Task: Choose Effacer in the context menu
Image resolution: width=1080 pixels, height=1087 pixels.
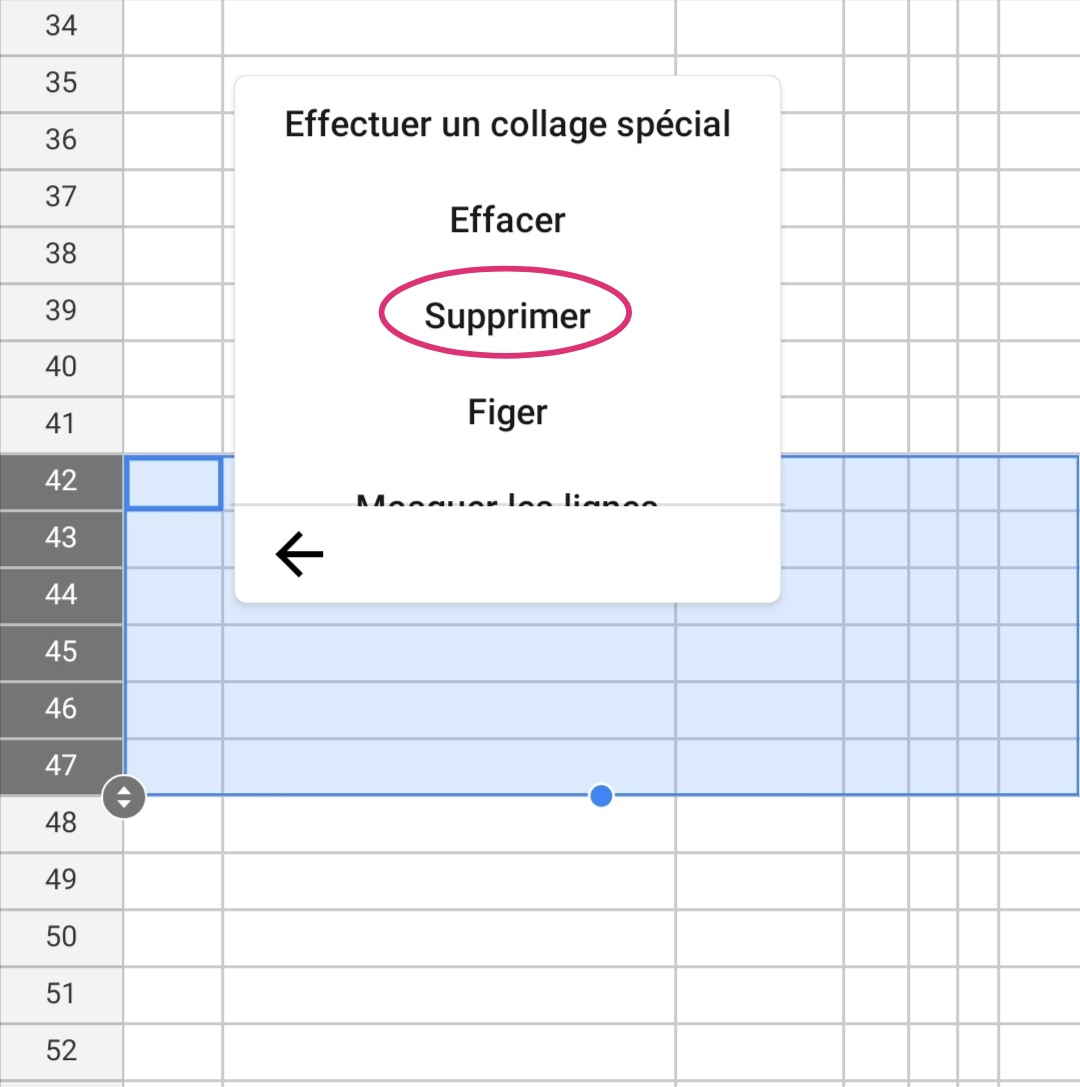Action: [507, 220]
